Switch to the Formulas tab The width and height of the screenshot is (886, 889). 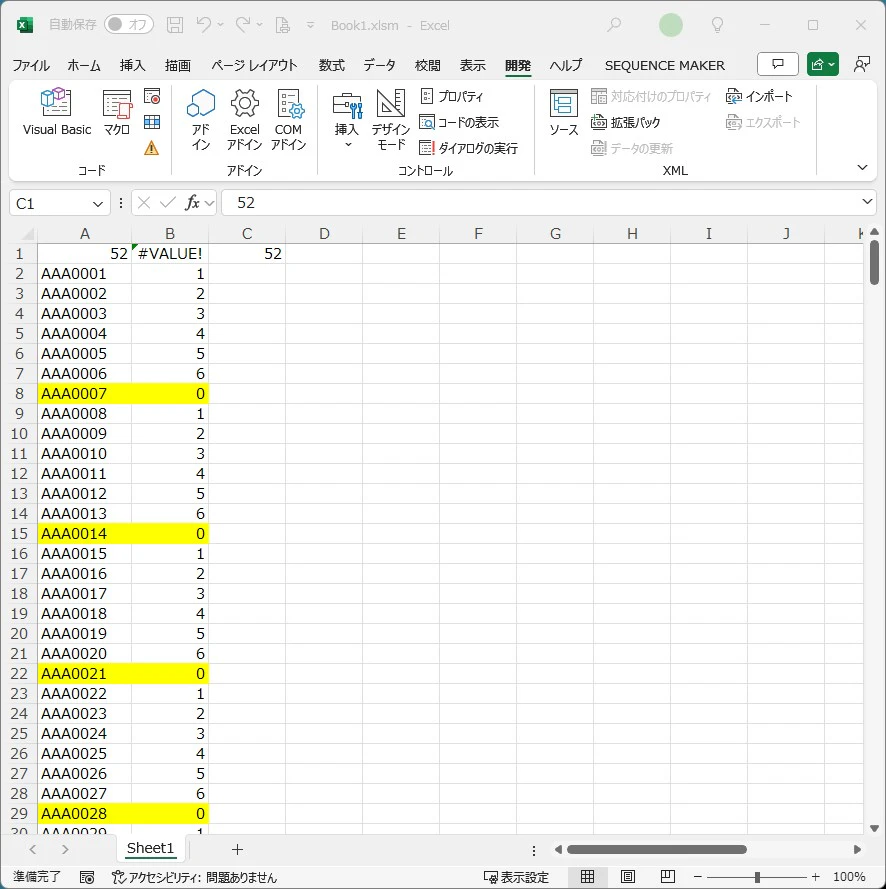tap(332, 65)
